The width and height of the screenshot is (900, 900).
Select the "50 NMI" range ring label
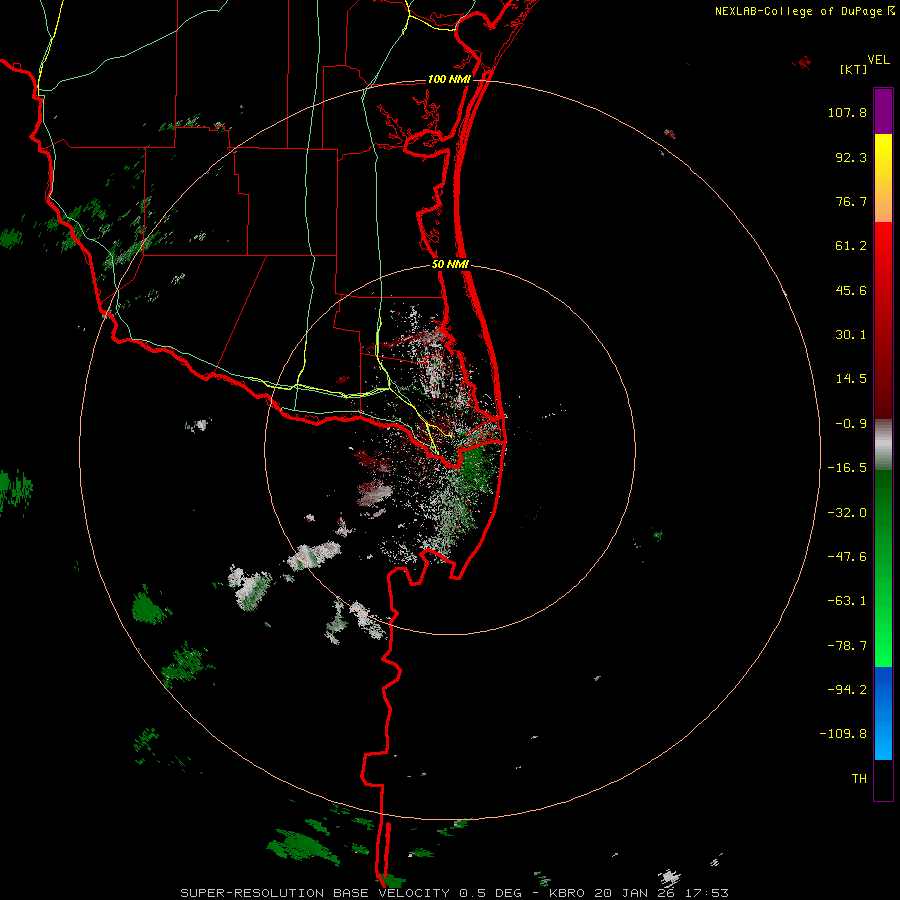(x=451, y=265)
